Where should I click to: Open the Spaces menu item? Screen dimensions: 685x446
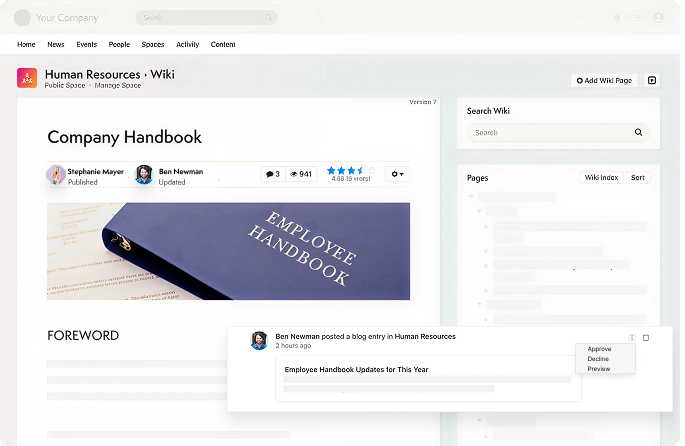tap(153, 45)
